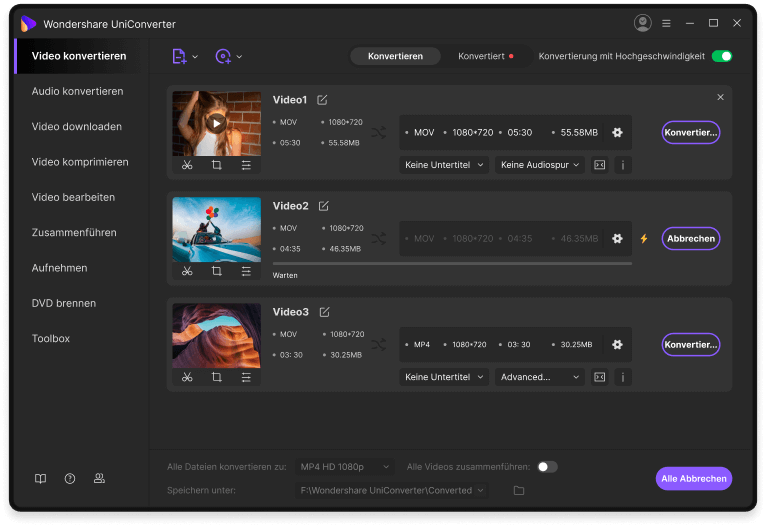
Task: Expand Keine Untertitel dropdown for Video1
Action: (x=444, y=165)
